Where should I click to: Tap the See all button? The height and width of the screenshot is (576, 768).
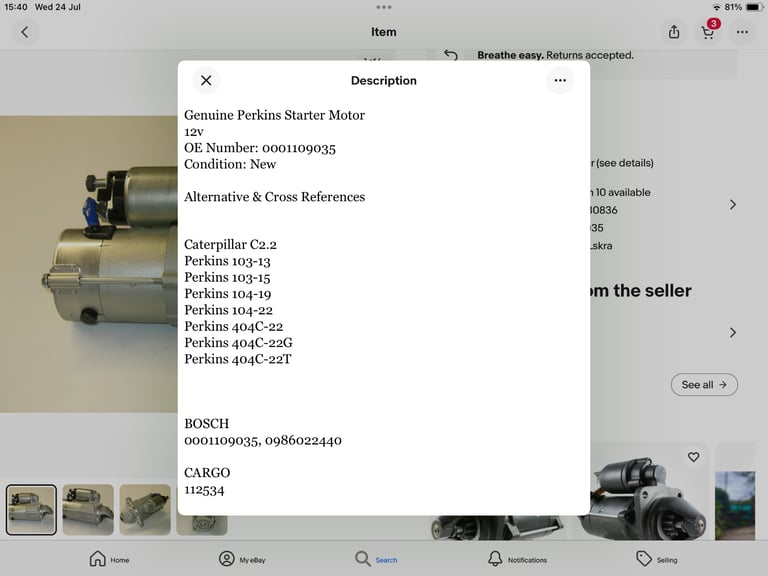click(x=704, y=384)
